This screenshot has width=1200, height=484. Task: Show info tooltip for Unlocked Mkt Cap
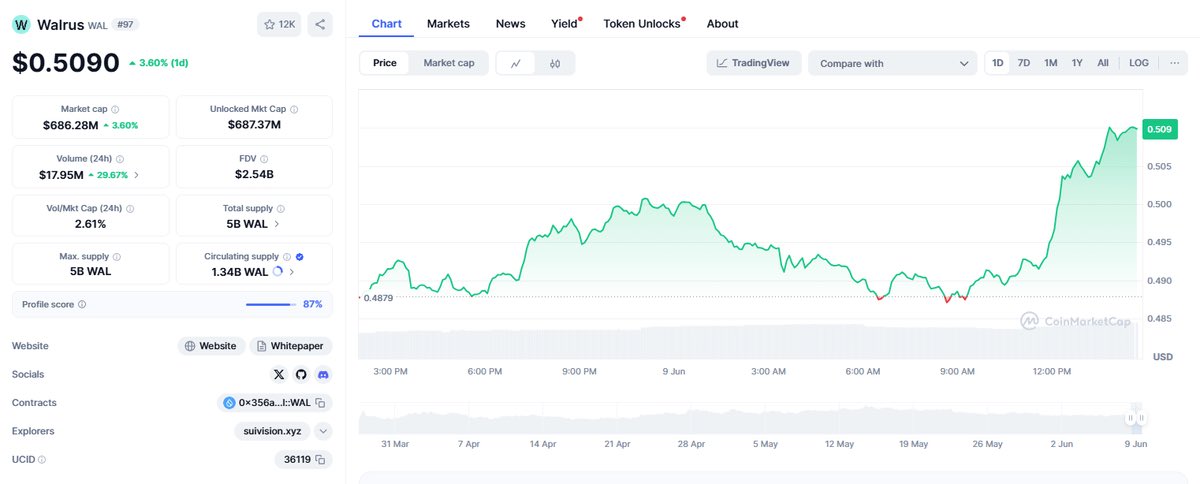coord(294,109)
